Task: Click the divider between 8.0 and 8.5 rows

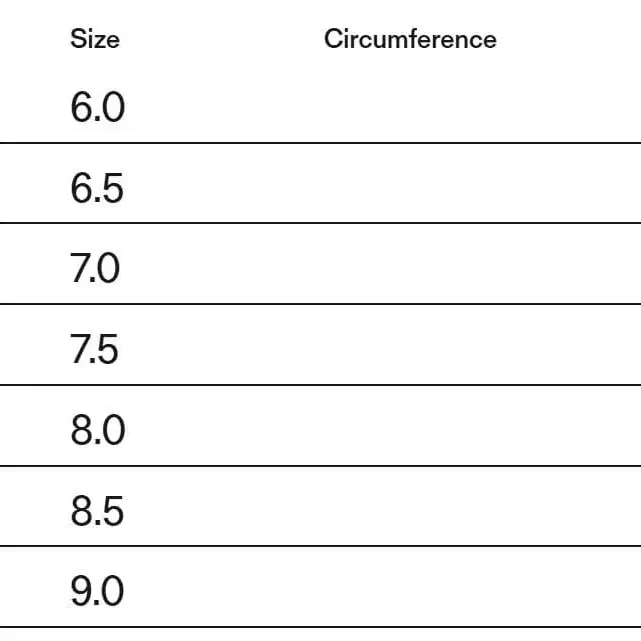Action: pos(320,466)
